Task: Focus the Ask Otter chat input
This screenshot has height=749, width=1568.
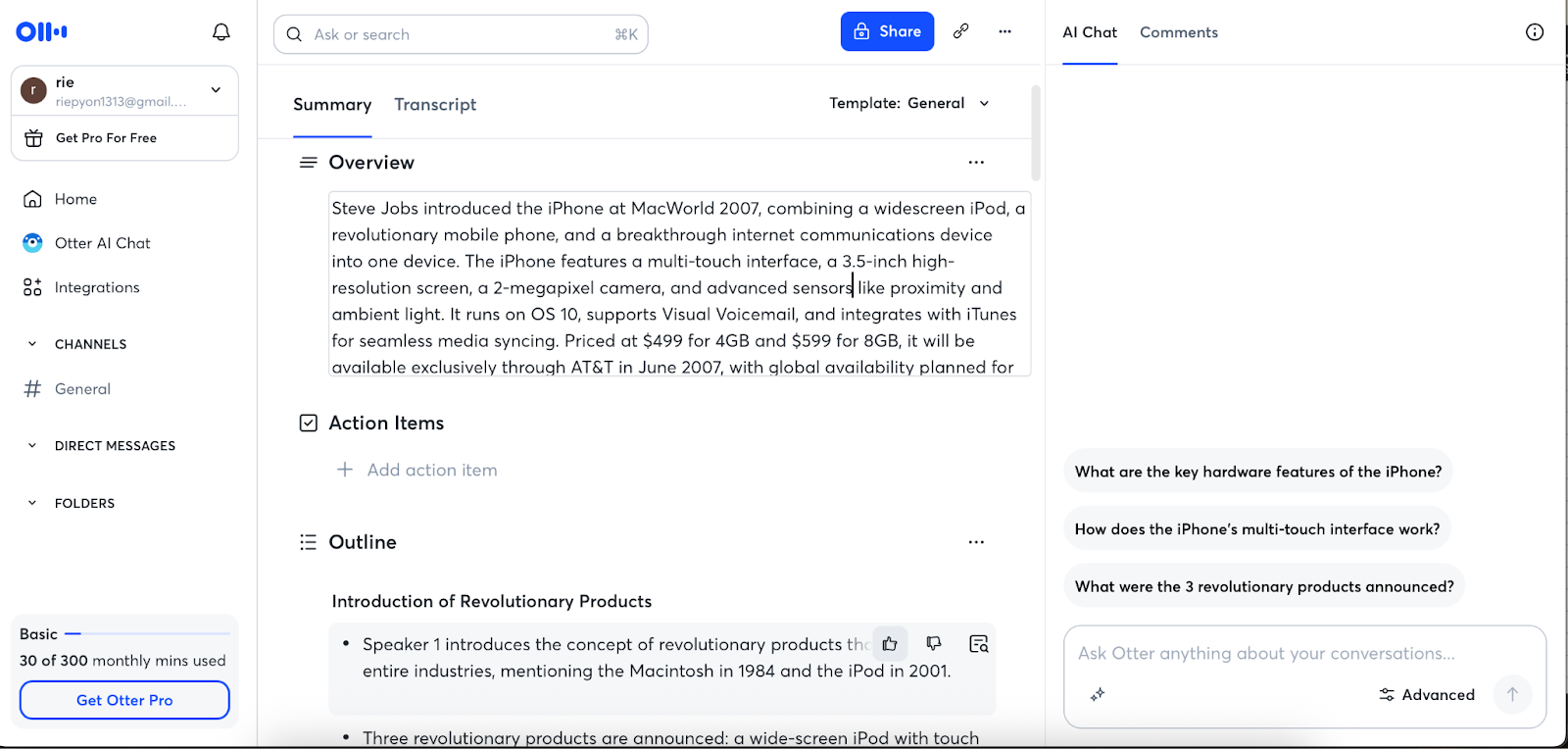Action: 1304,654
